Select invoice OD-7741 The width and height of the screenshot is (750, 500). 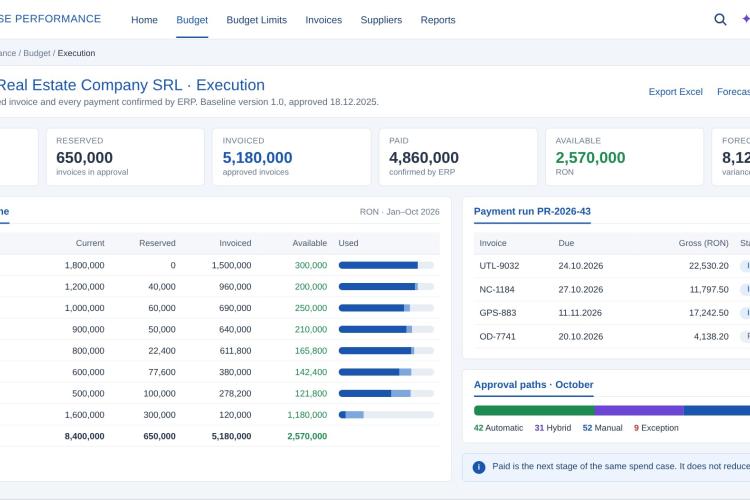pos(497,336)
